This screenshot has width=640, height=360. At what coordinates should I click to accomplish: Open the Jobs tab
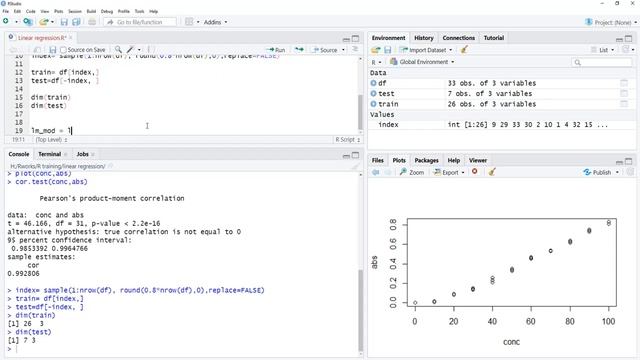[x=82, y=154]
